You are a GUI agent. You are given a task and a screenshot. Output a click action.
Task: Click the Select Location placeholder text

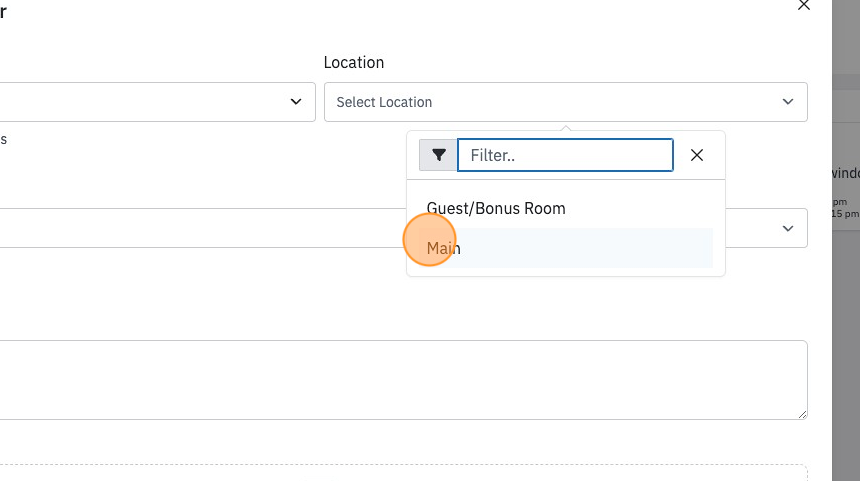pos(384,102)
